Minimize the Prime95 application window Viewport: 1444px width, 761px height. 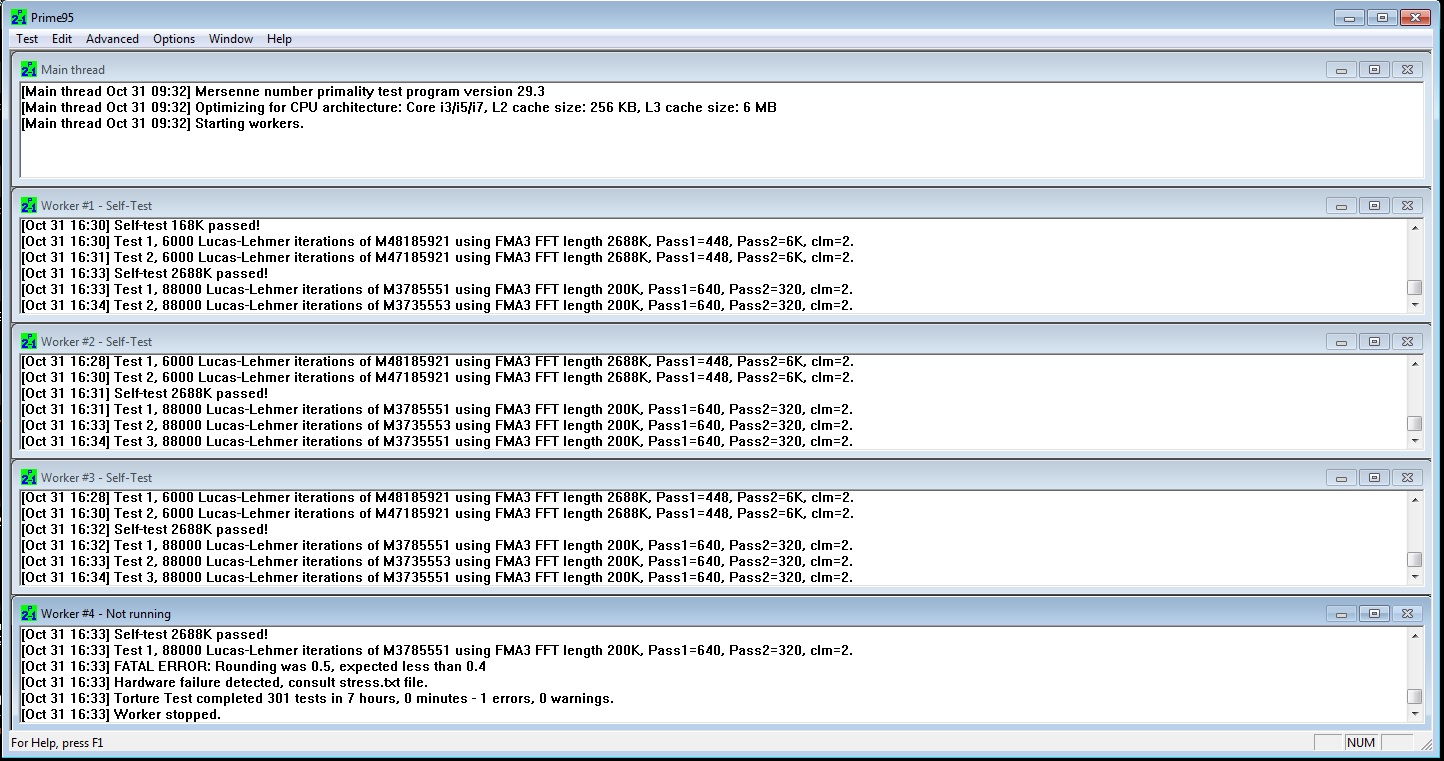[x=1350, y=17]
